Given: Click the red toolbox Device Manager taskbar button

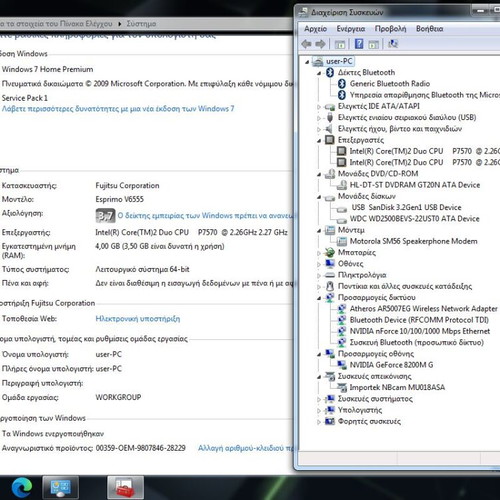Looking at the screenshot, I should (x=126, y=487).
